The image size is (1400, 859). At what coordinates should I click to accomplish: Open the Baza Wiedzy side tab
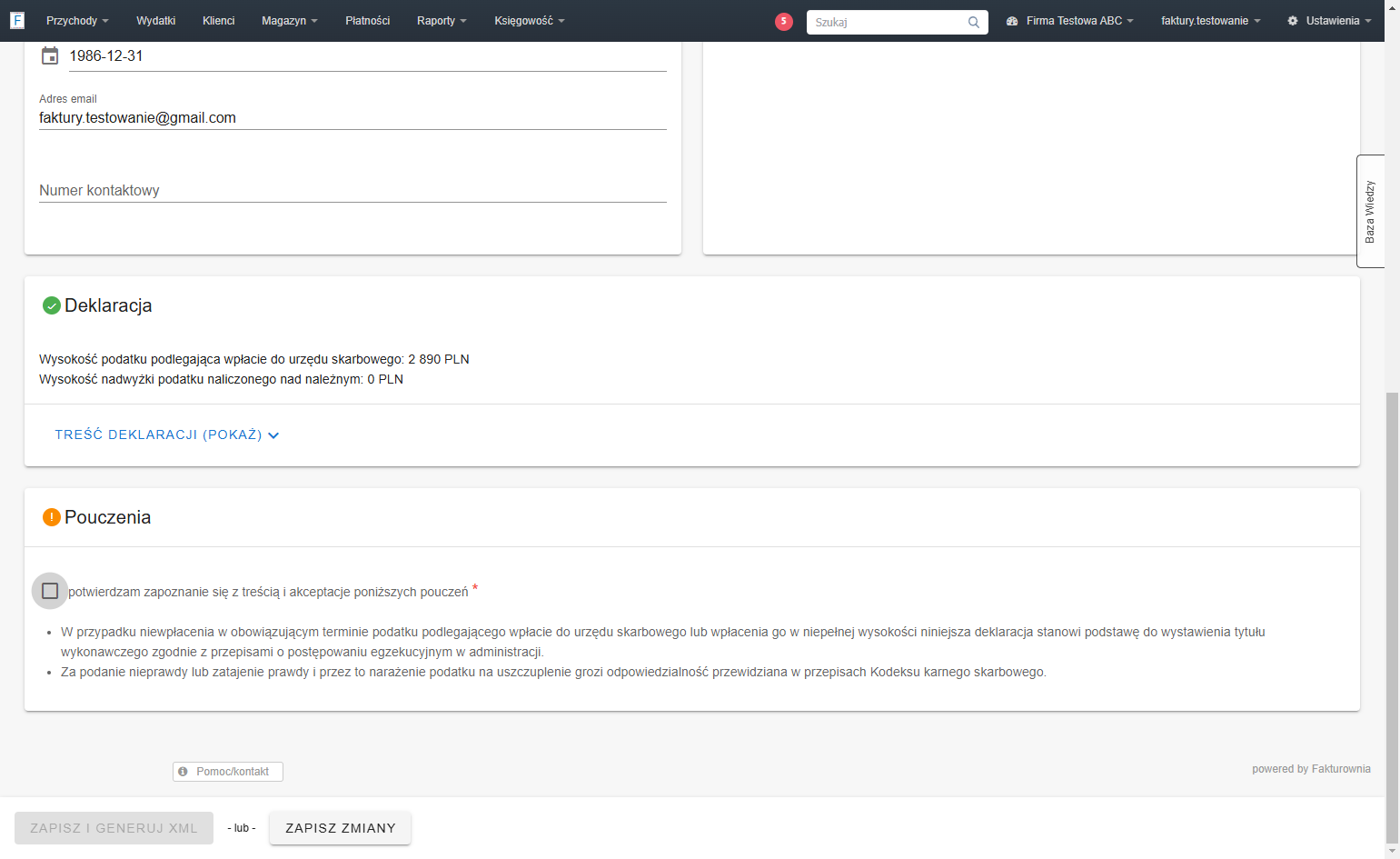(1370, 212)
